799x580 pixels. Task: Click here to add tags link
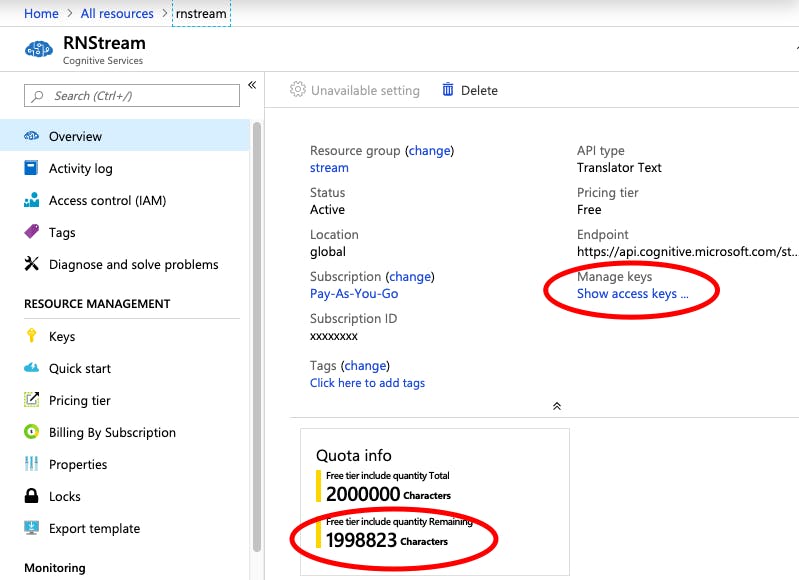point(367,383)
